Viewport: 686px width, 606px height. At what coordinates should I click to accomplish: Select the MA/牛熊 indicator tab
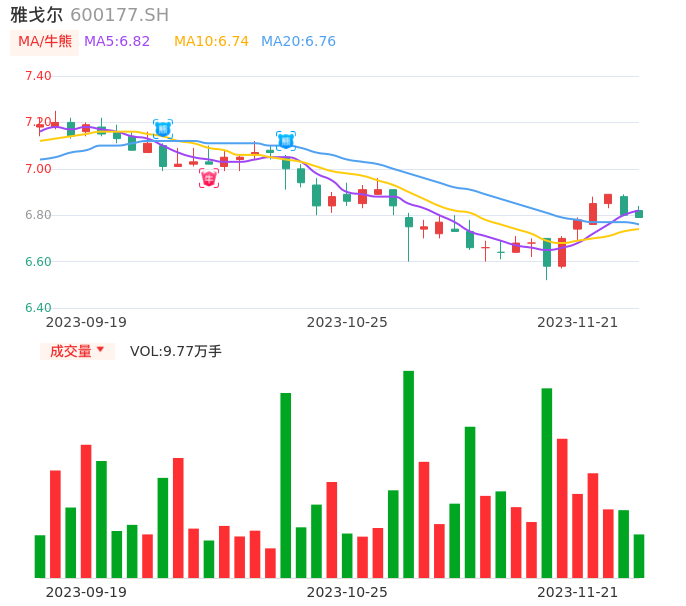pyautogui.click(x=45, y=42)
